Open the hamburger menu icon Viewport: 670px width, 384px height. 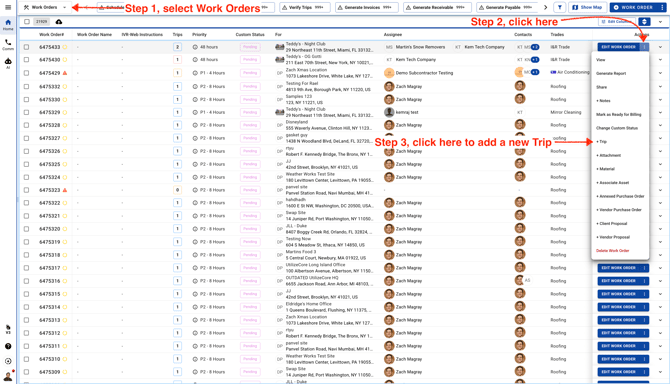tap(8, 7)
